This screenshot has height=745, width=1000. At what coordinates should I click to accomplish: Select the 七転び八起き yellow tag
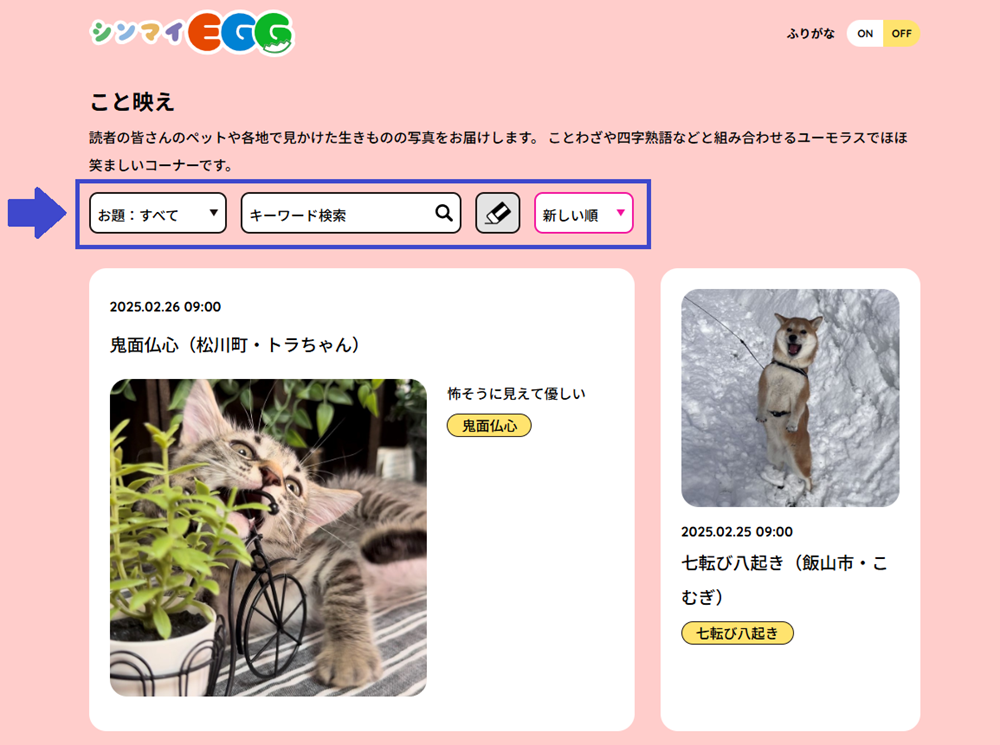click(737, 633)
